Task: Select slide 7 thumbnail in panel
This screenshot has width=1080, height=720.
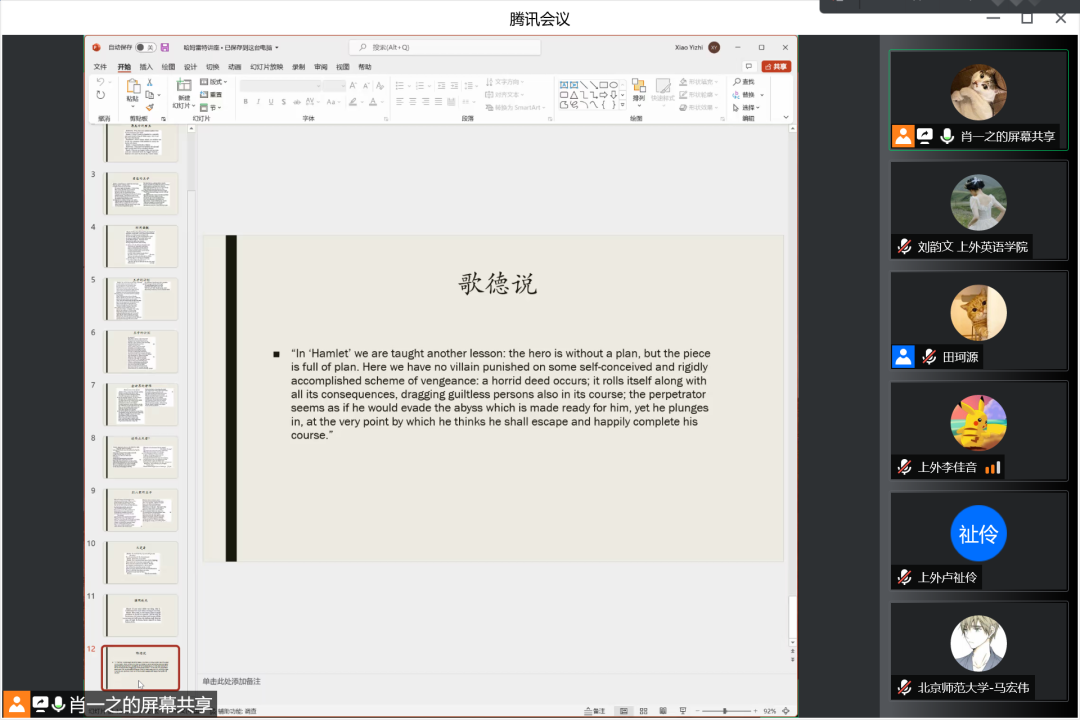Action: [x=141, y=403]
